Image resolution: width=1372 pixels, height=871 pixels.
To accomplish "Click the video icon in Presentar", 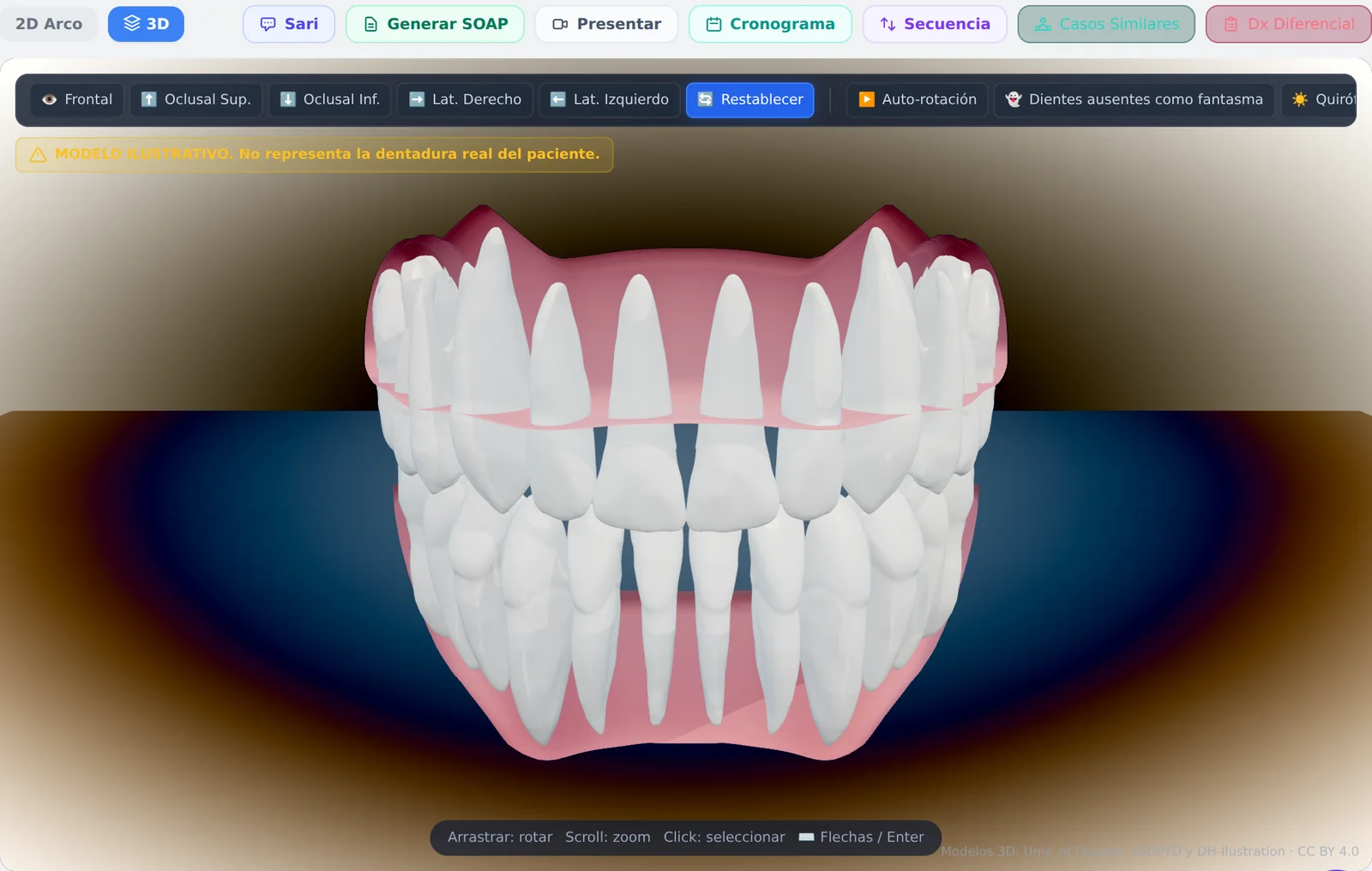I will click(560, 24).
